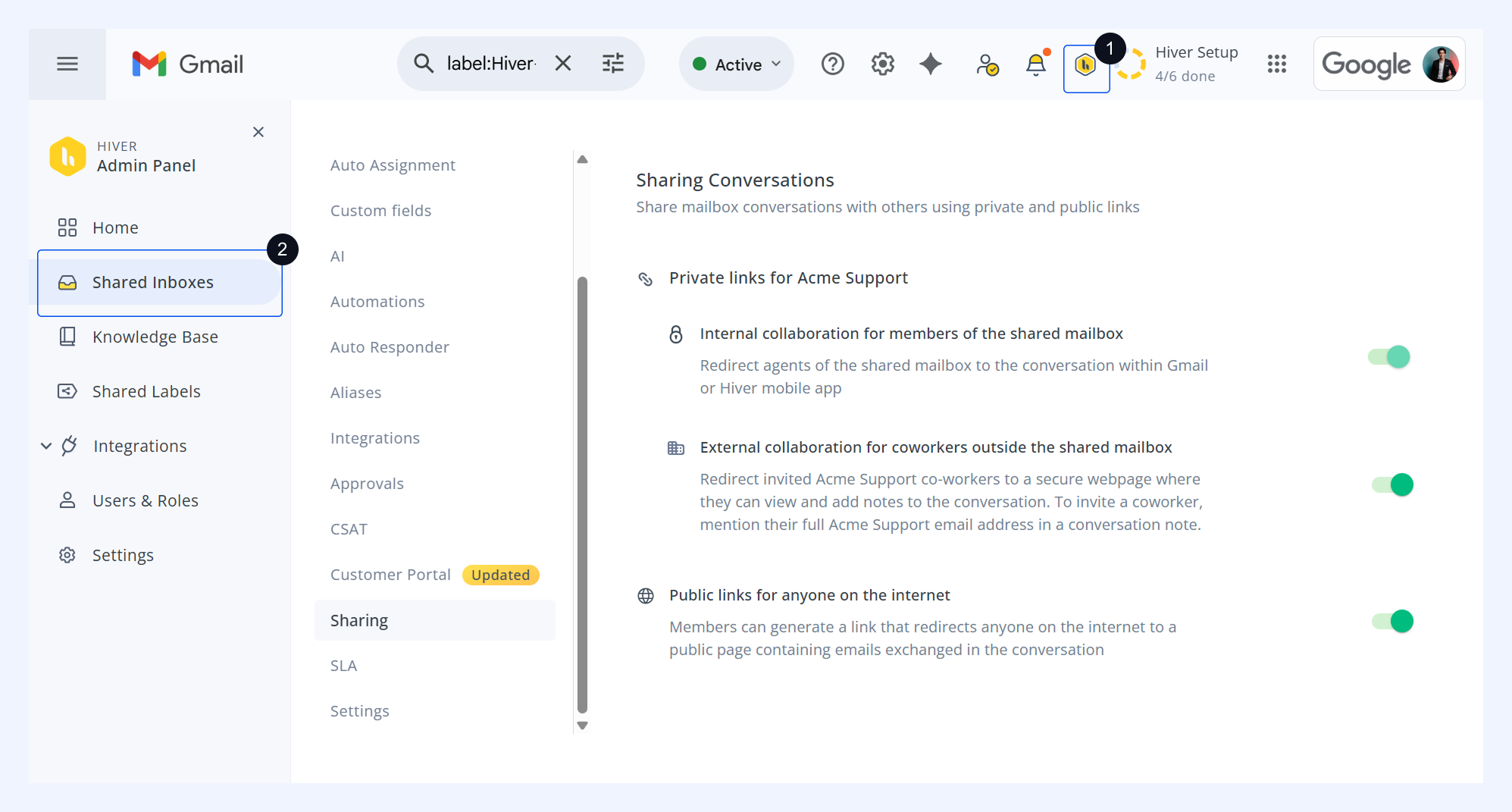The width and height of the screenshot is (1512, 812).
Task: Click the internal collaboration lock icon
Action: (x=676, y=334)
